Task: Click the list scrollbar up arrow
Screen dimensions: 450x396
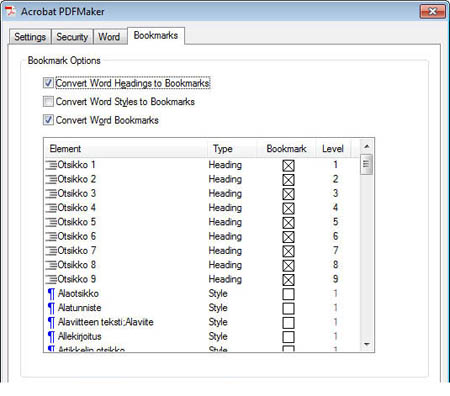Action: click(x=367, y=146)
